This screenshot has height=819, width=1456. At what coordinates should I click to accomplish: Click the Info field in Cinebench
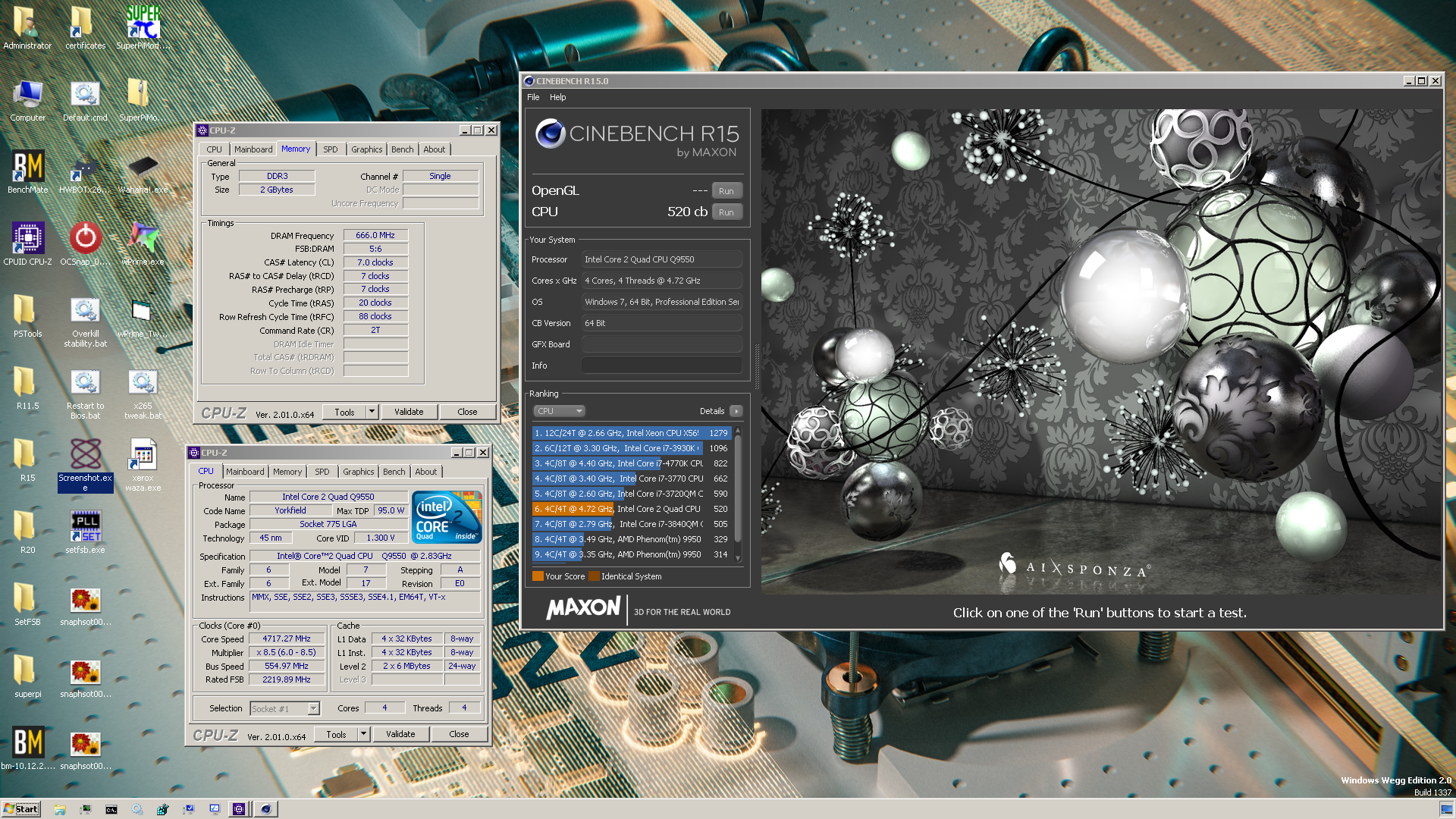click(x=661, y=366)
